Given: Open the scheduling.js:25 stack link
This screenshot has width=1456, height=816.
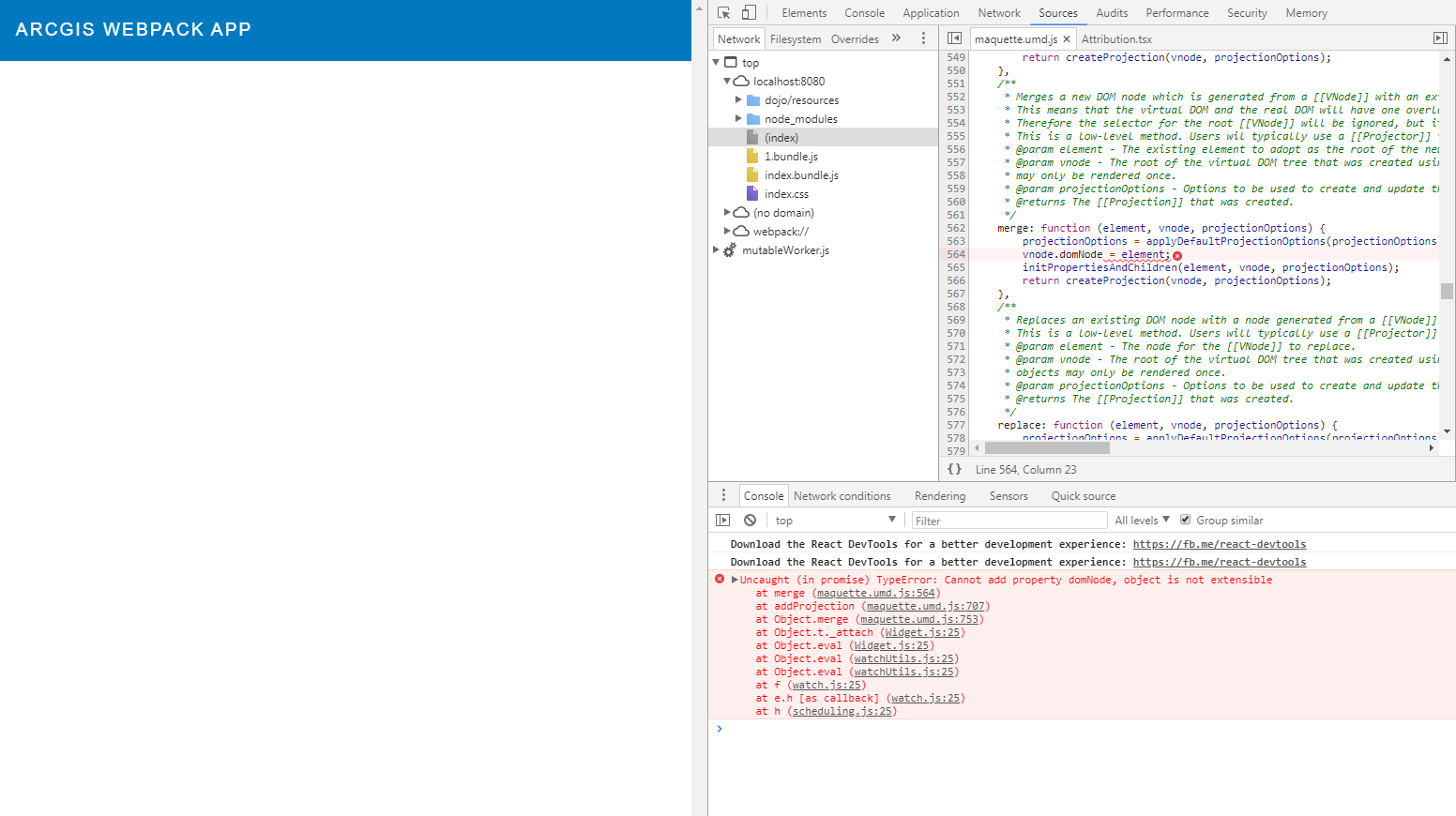Looking at the screenshot, I should tap(842, 711).
